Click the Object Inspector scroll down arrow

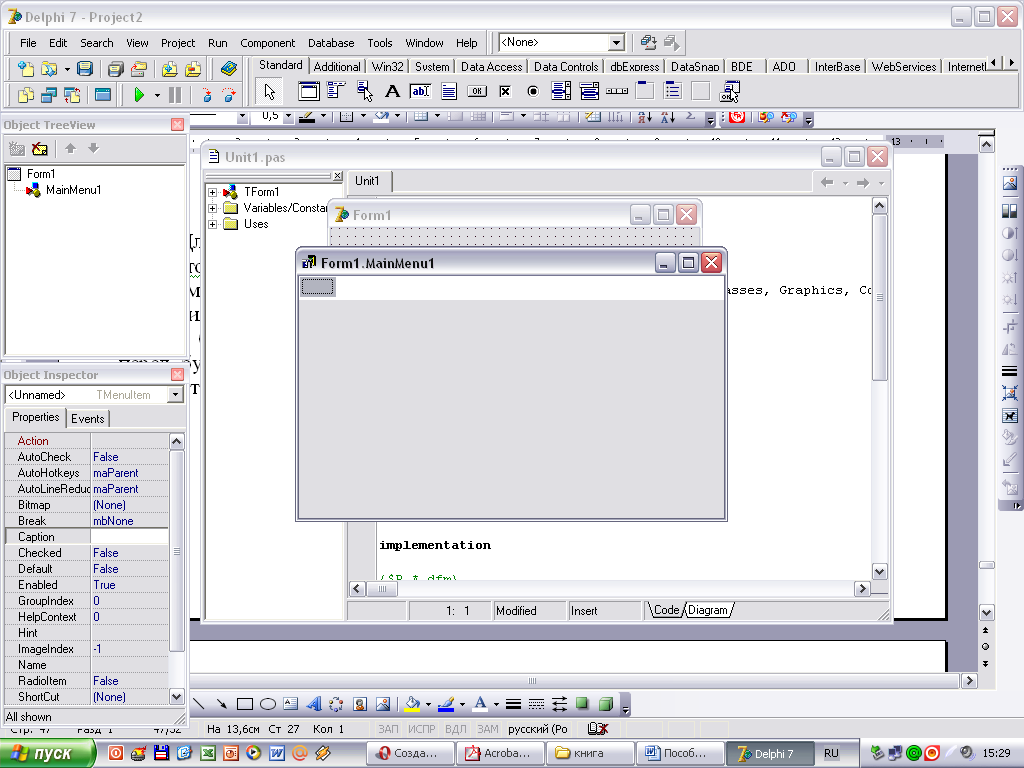176,696
